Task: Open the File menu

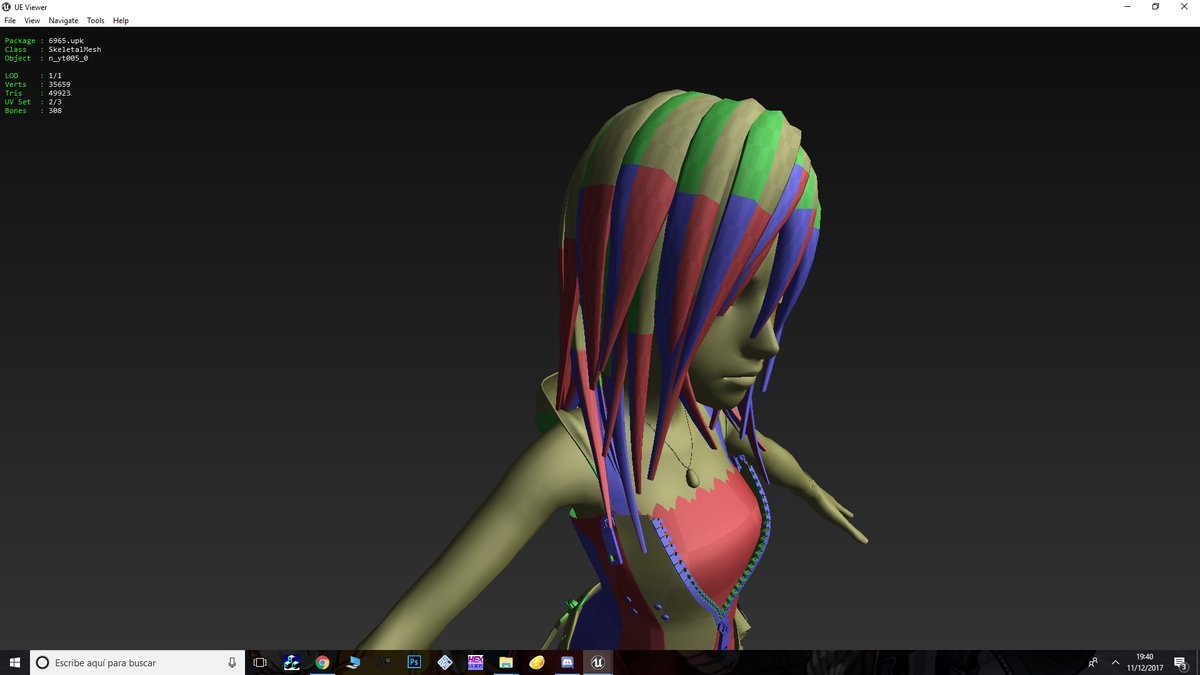Action: [10, 20]
